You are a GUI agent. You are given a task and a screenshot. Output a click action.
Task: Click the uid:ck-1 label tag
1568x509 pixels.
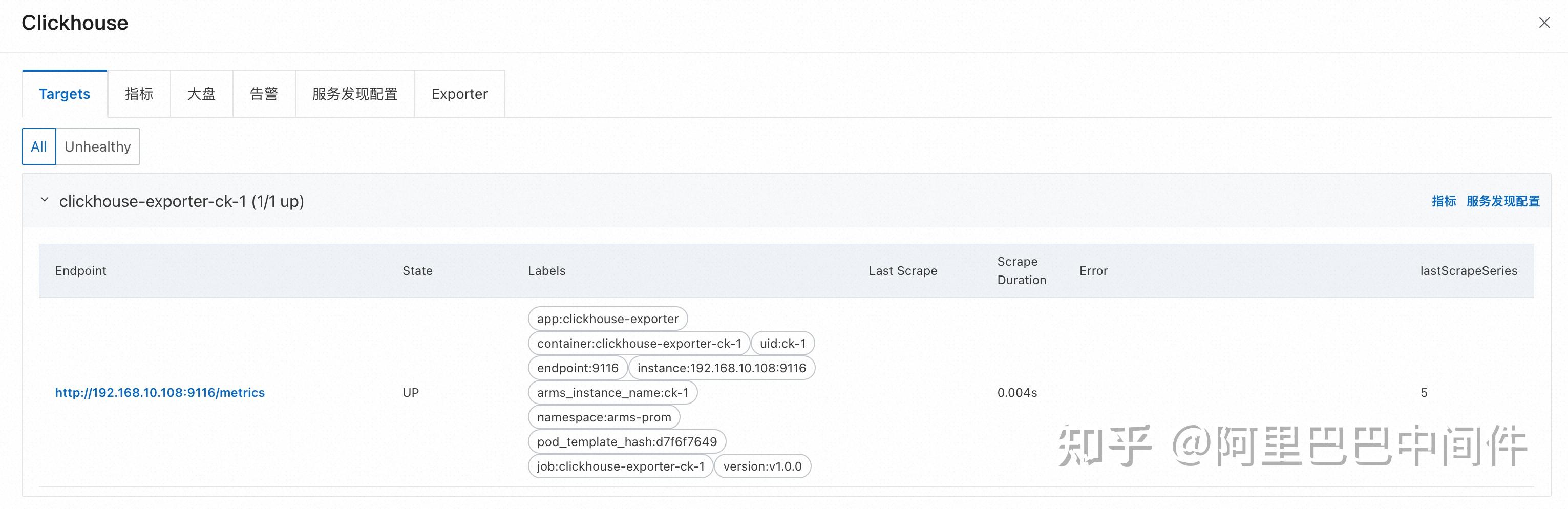(x=782, y=344)
